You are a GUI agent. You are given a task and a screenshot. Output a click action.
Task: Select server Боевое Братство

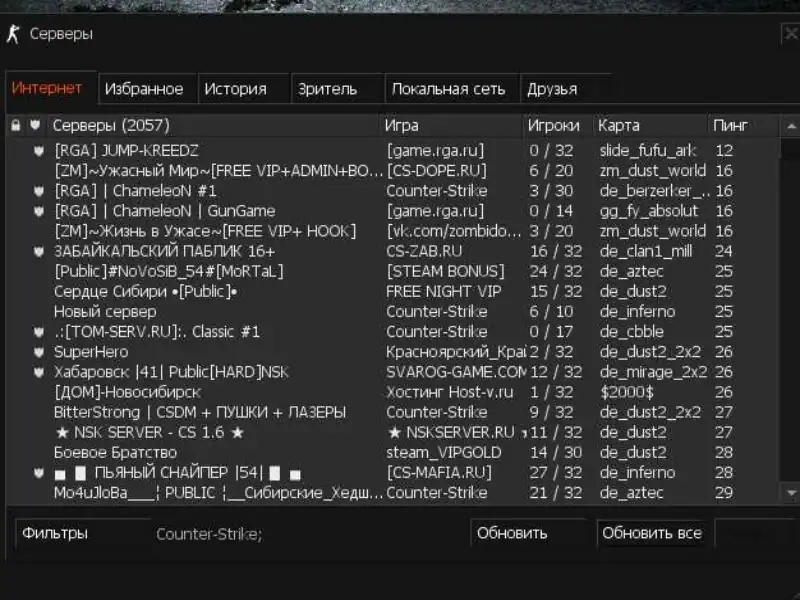point(393,453)
